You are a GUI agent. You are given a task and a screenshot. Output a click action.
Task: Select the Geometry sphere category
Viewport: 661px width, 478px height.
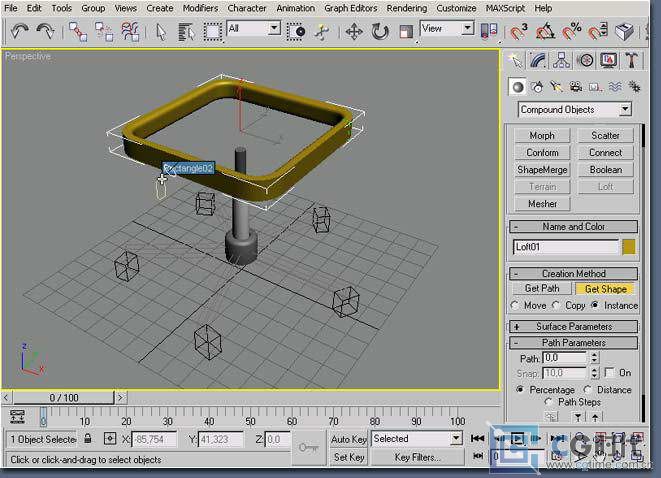[517, 87]
